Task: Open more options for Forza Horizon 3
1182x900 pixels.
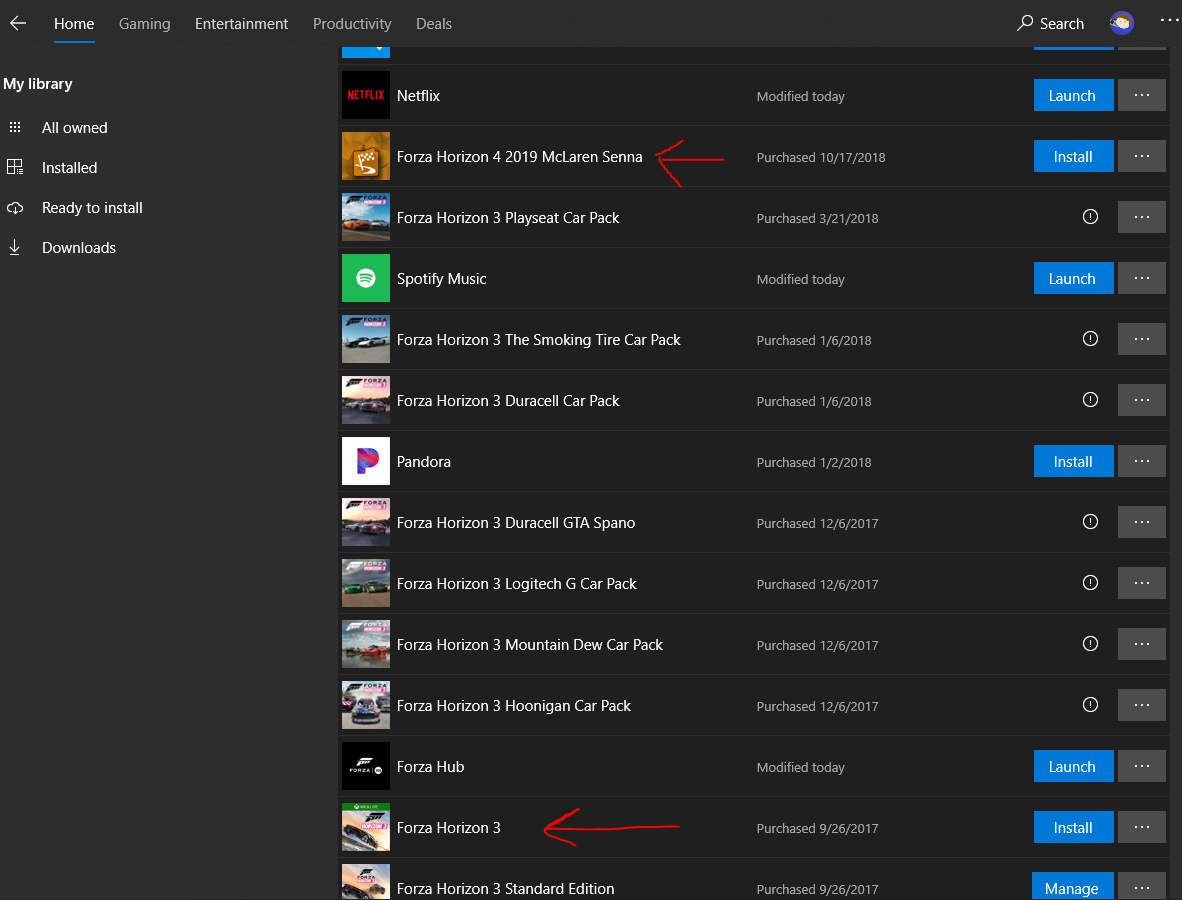Action: click(1142, 828)
